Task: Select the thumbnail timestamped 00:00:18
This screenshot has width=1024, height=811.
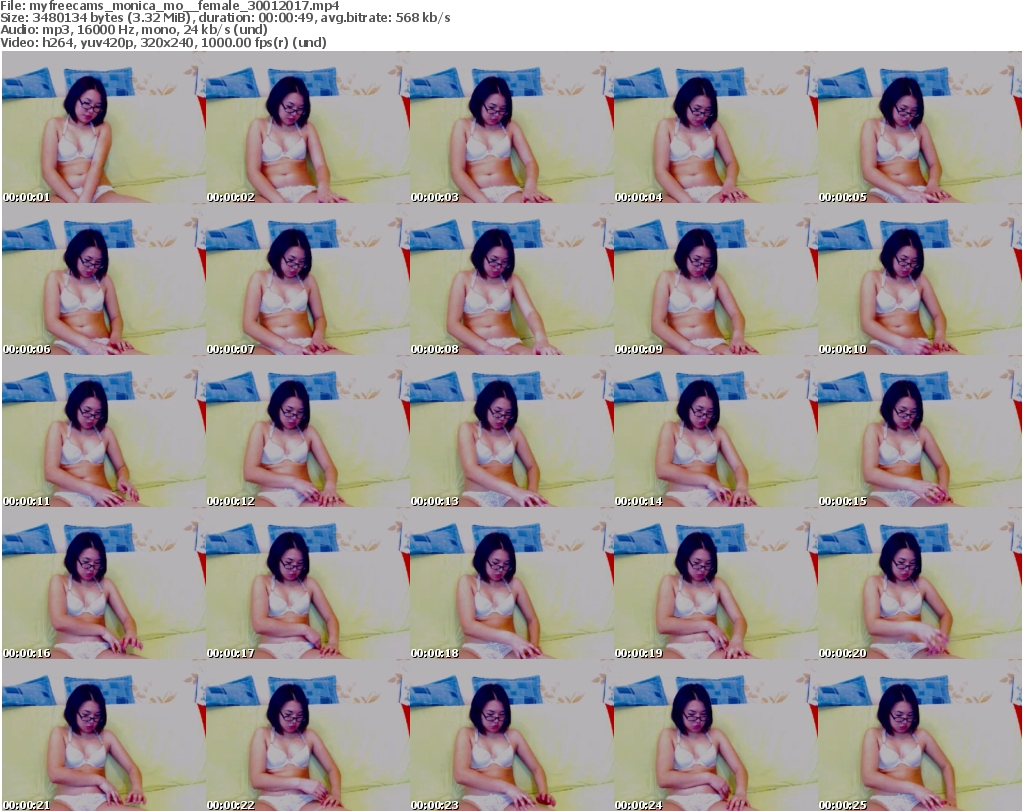Action: (x=512, y=584)
